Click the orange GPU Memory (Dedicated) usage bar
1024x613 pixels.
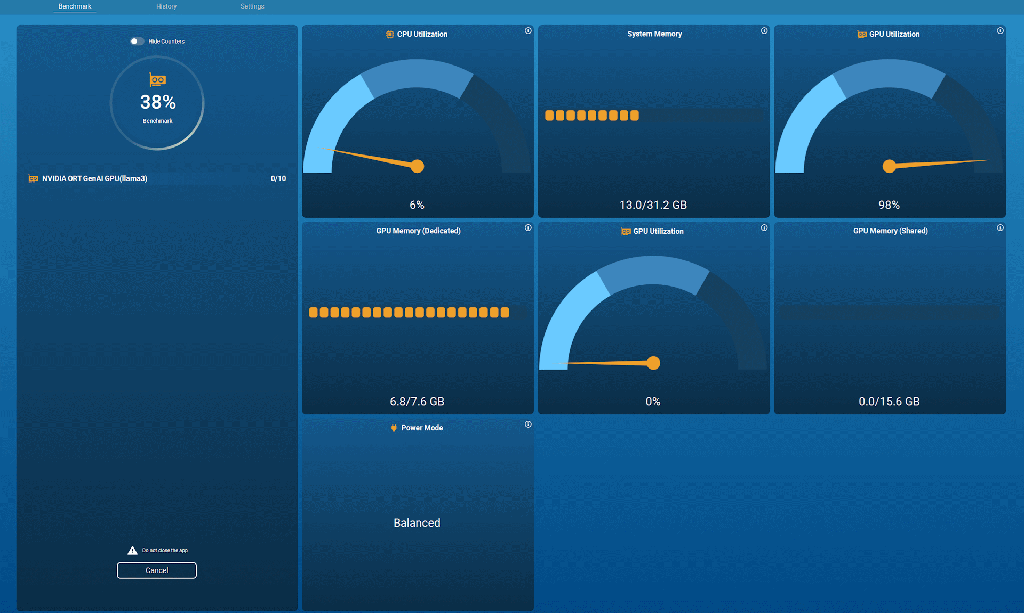[417, 312]
